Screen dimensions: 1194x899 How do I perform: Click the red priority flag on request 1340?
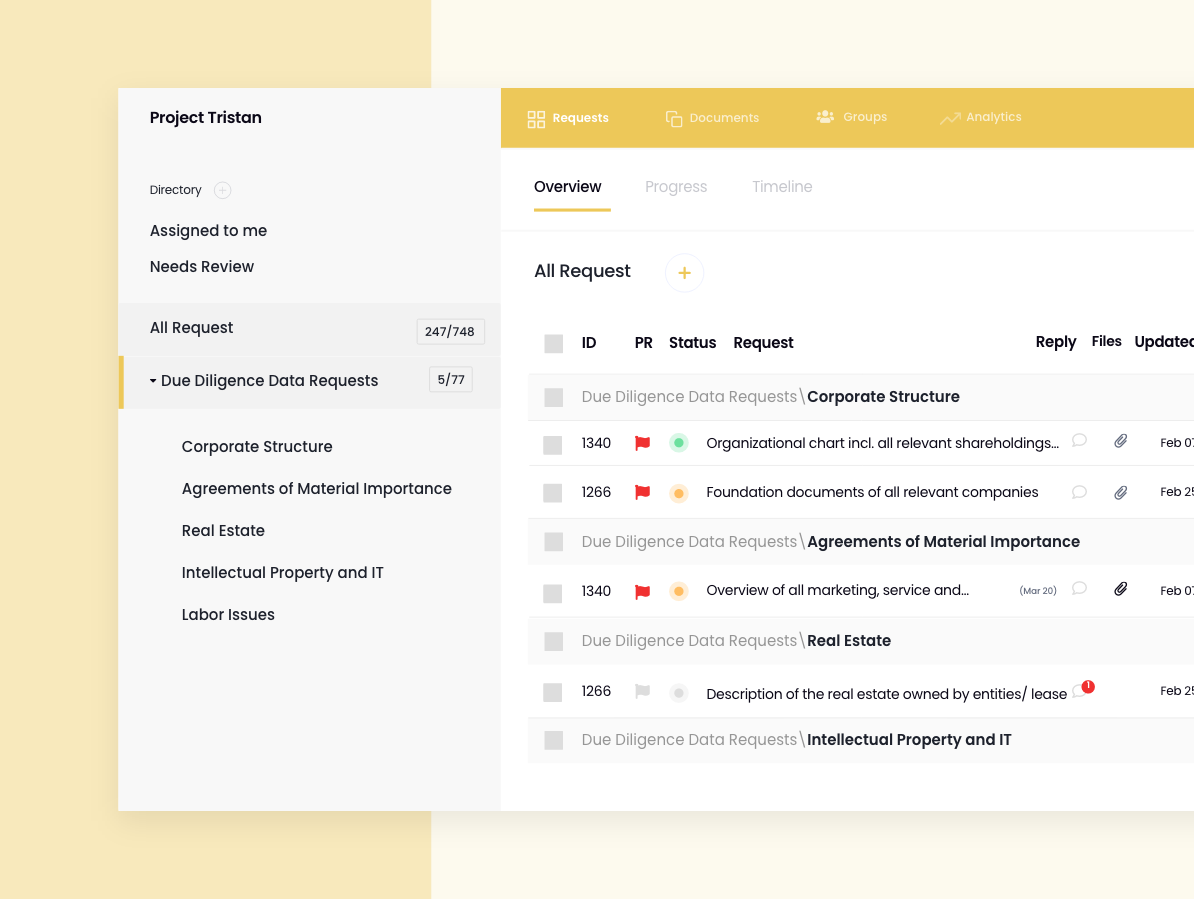643,443
